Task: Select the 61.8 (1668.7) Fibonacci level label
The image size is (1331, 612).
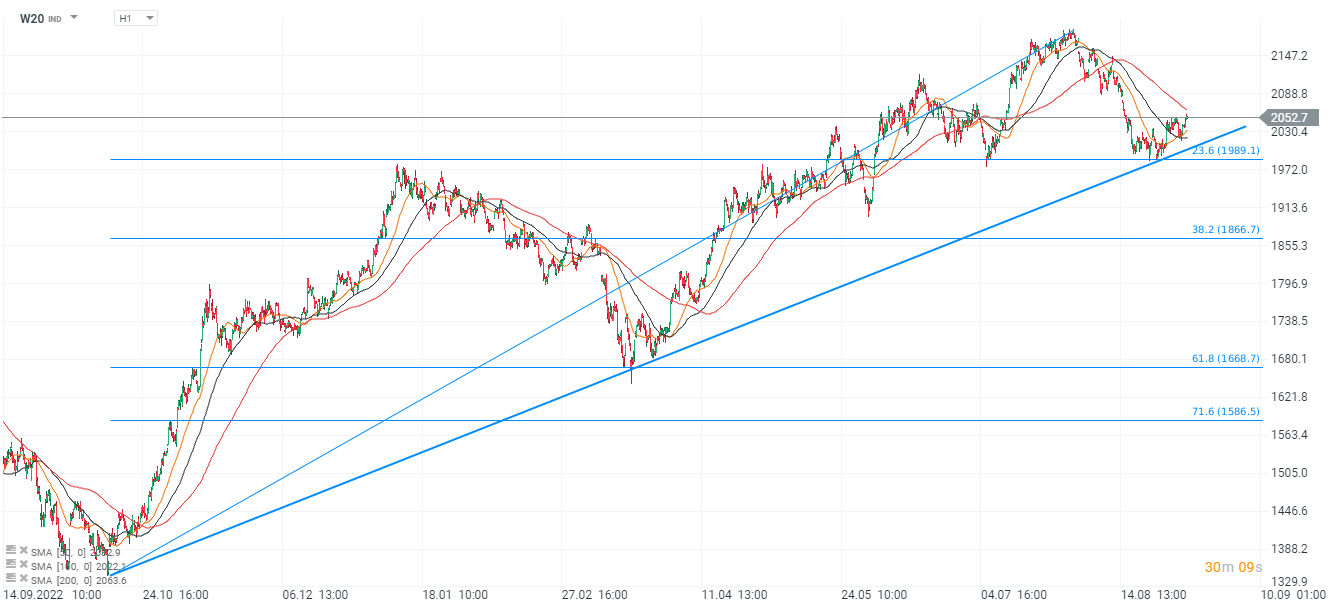Action: 1225,358
